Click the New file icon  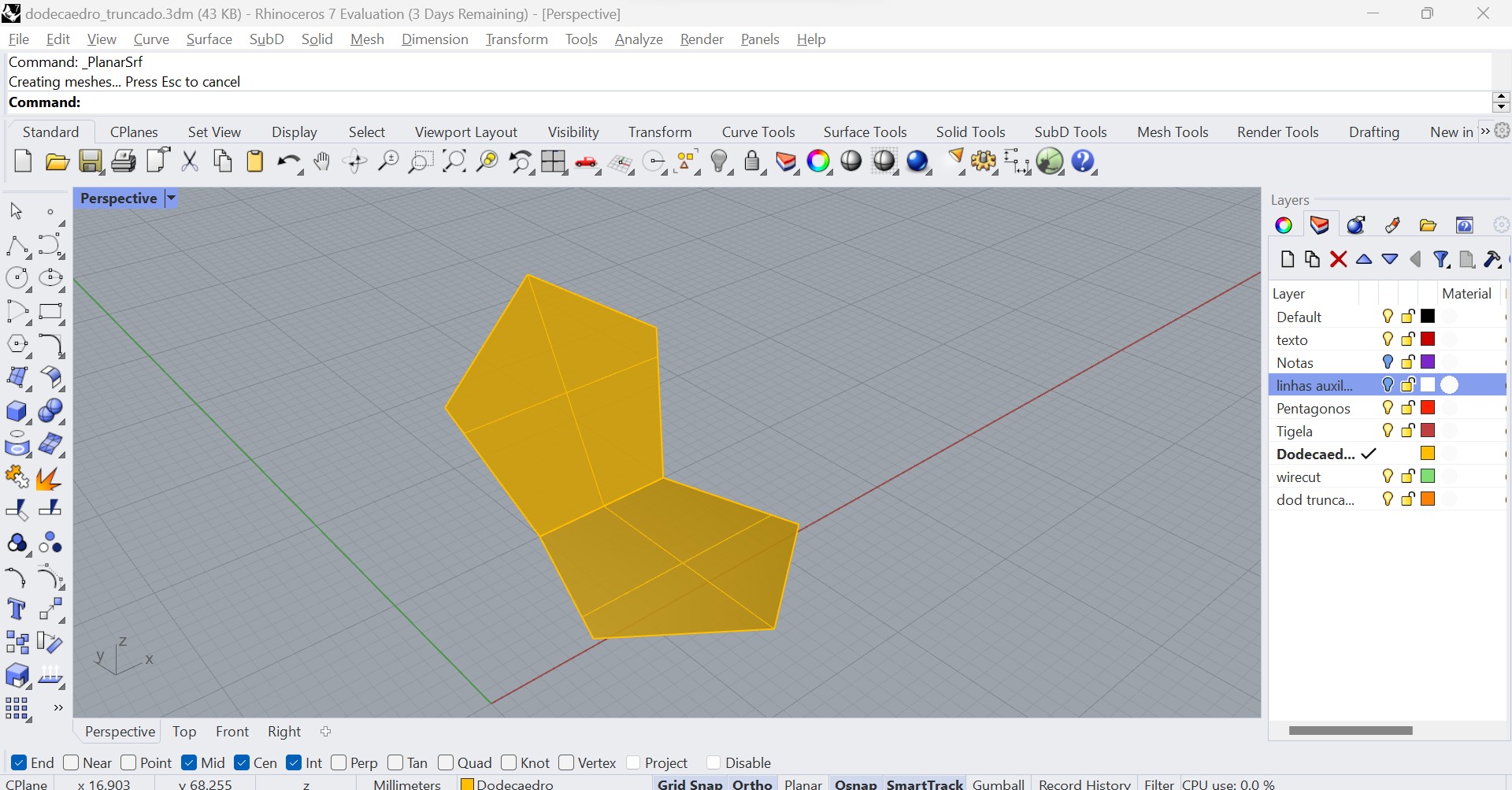coord(23,161)
